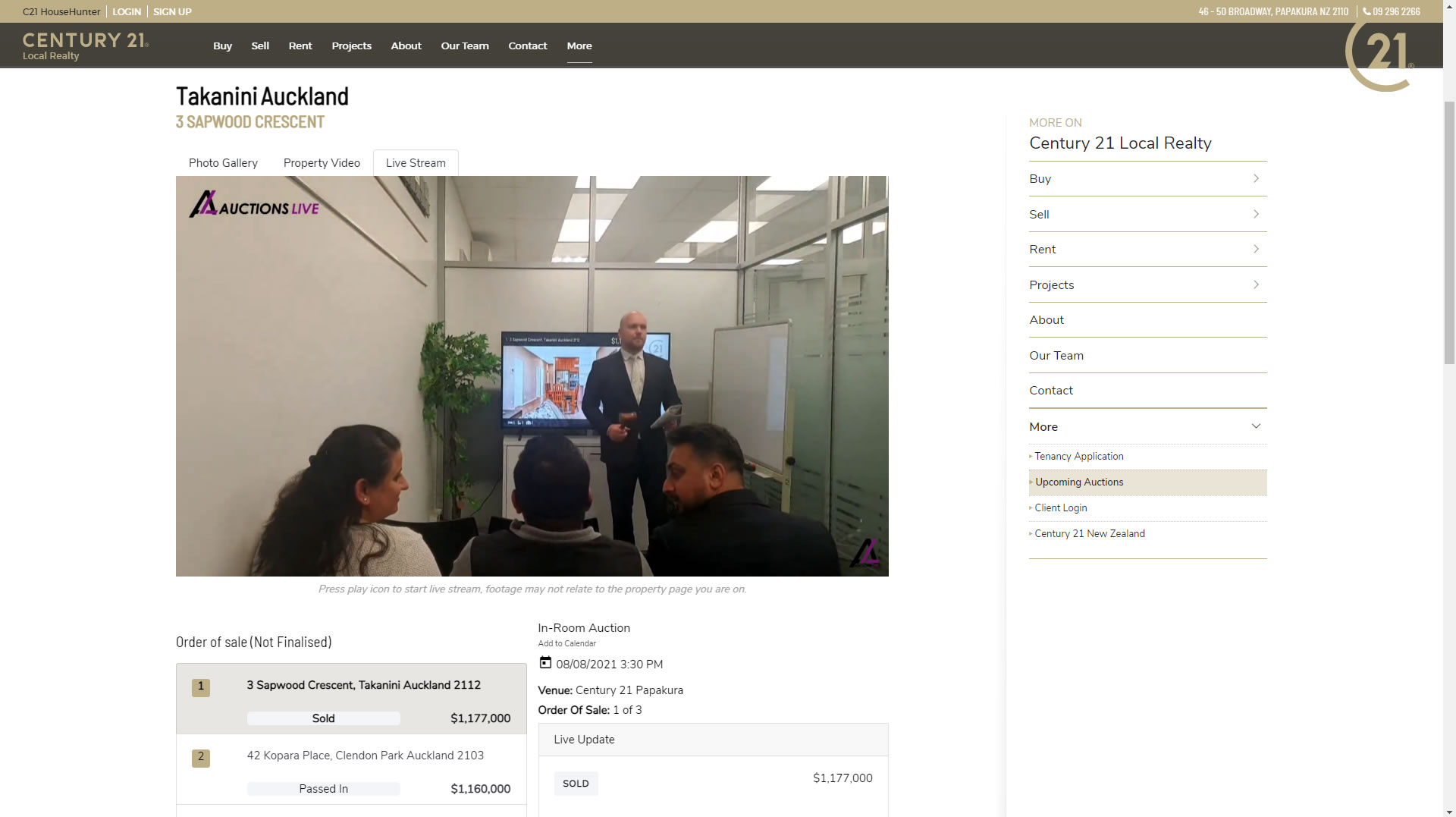Click the SIGN UP link

coord(172,11)
